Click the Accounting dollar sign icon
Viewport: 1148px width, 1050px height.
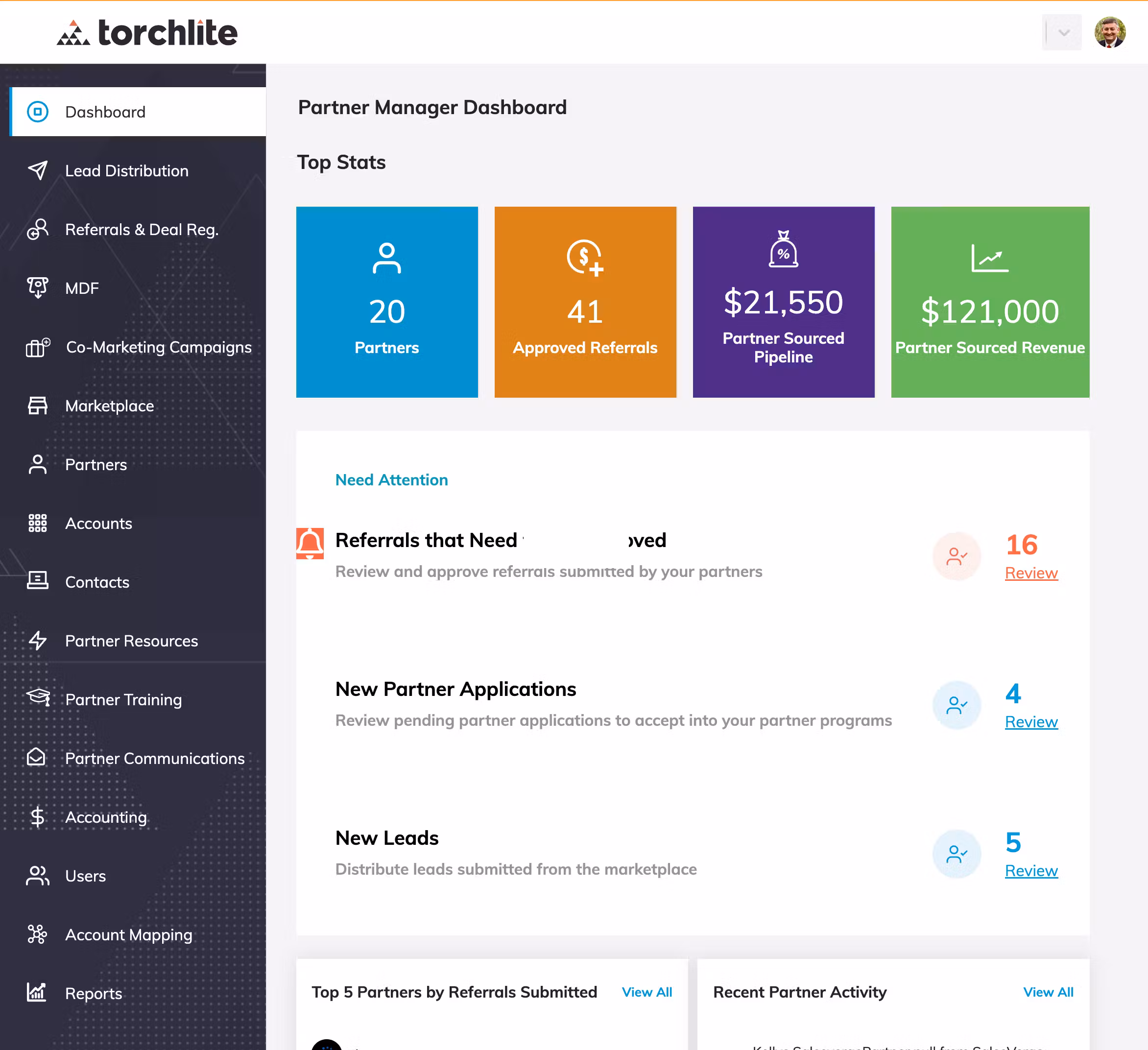[38, 816]
